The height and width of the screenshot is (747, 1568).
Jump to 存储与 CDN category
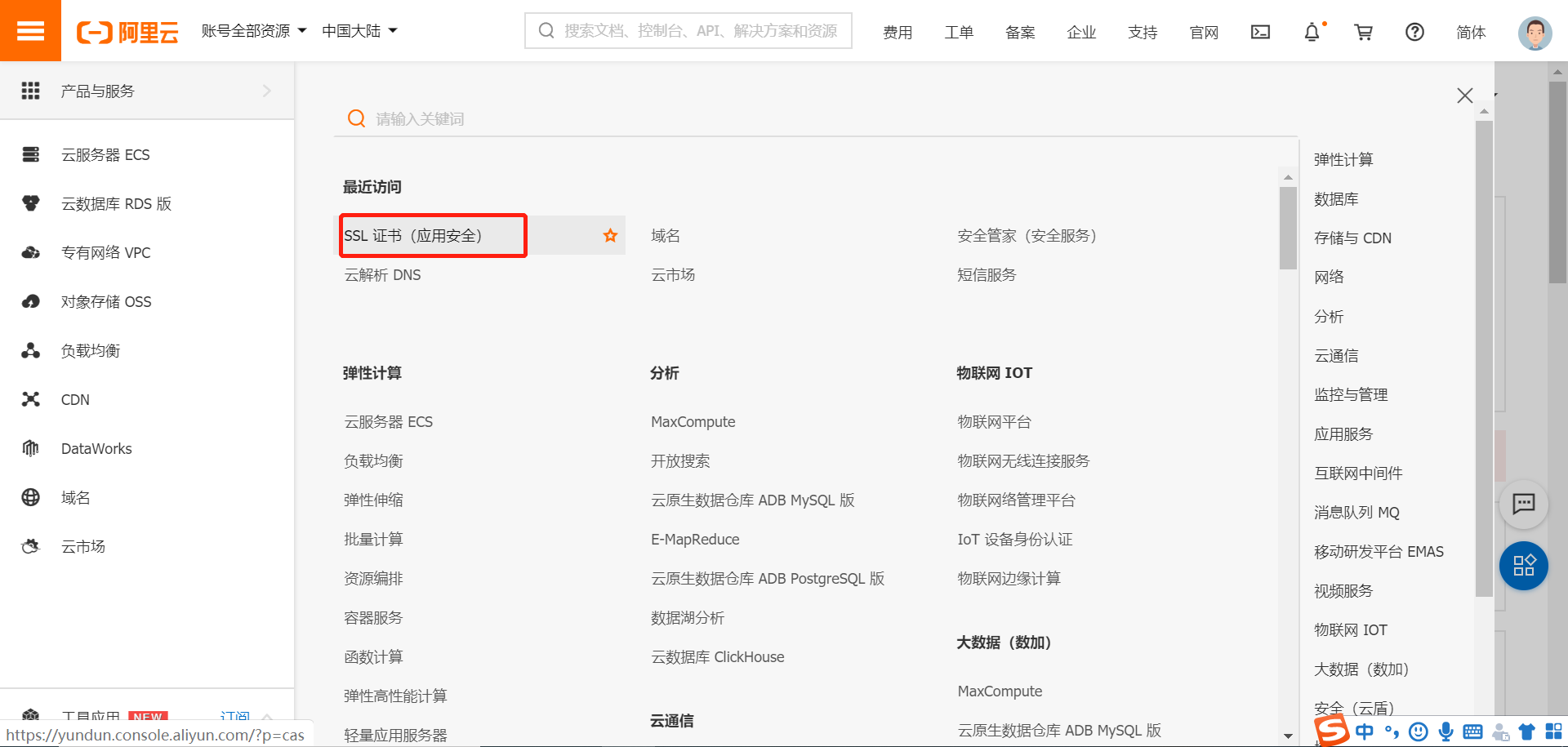coord(1352,238)
